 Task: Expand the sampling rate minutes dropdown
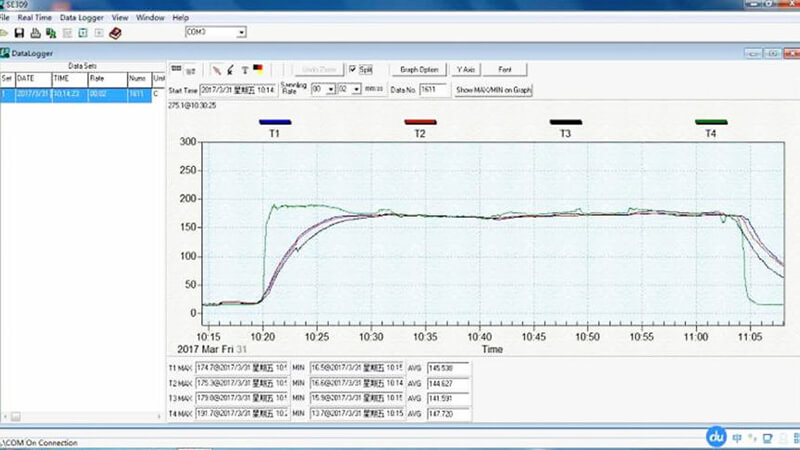tap(331, 90)
